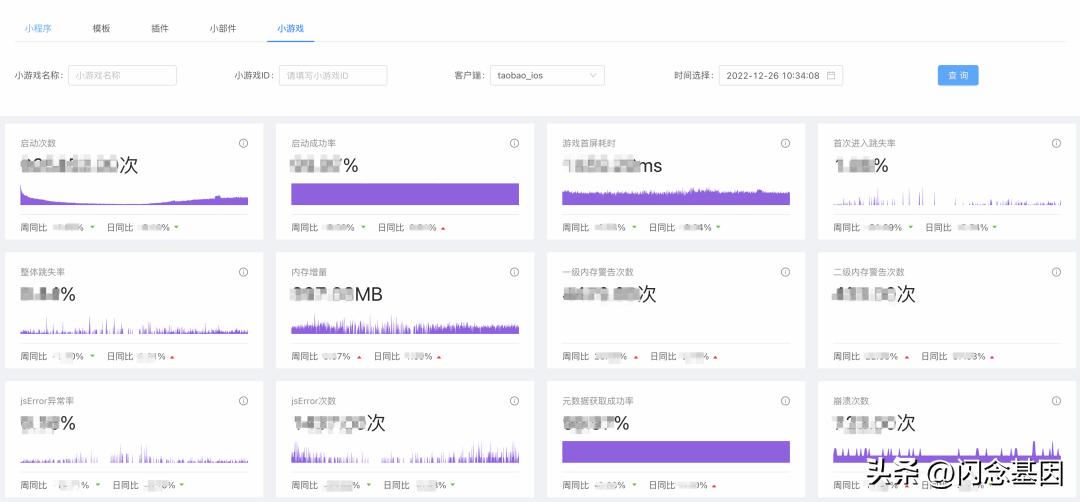The image size is (1080, 502).
Task: Open info icon on 启动成功率 card
Action: [515, 143]
